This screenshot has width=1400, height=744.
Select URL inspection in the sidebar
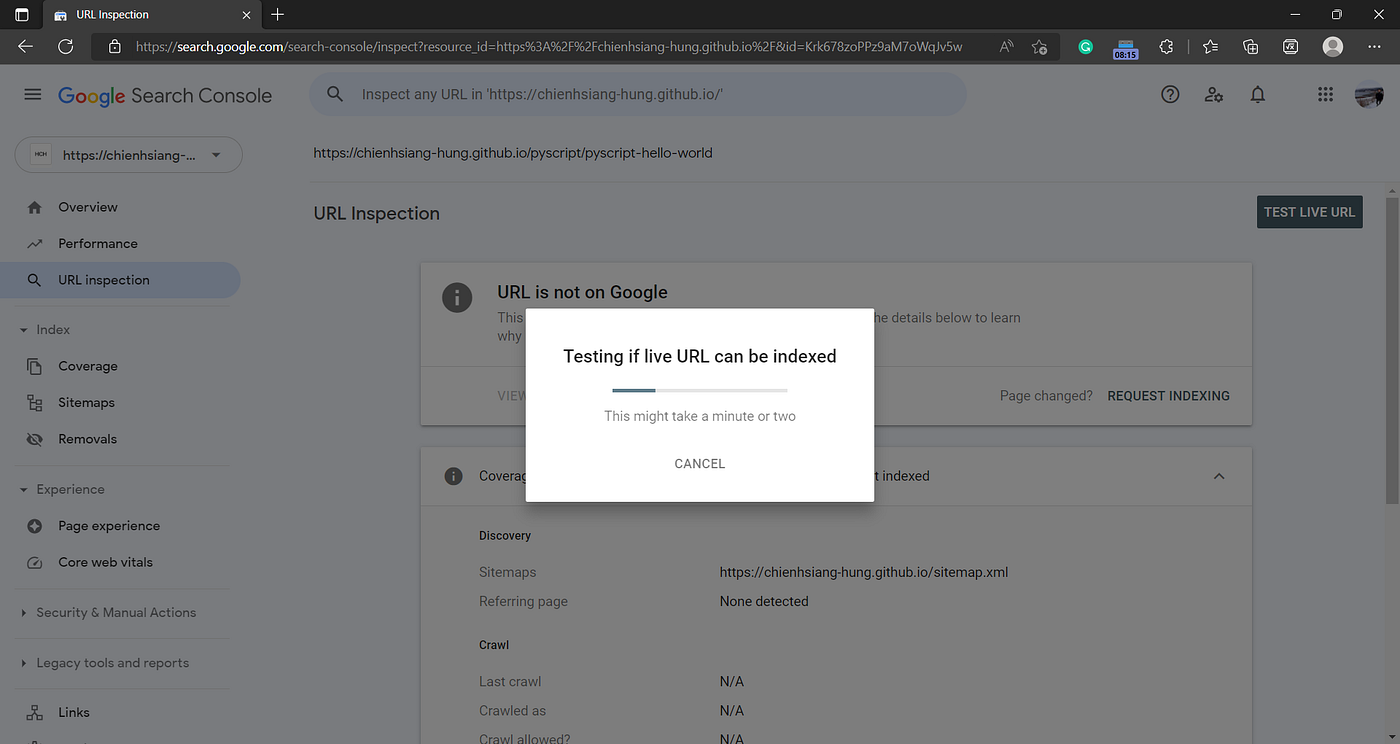point(121,280)
